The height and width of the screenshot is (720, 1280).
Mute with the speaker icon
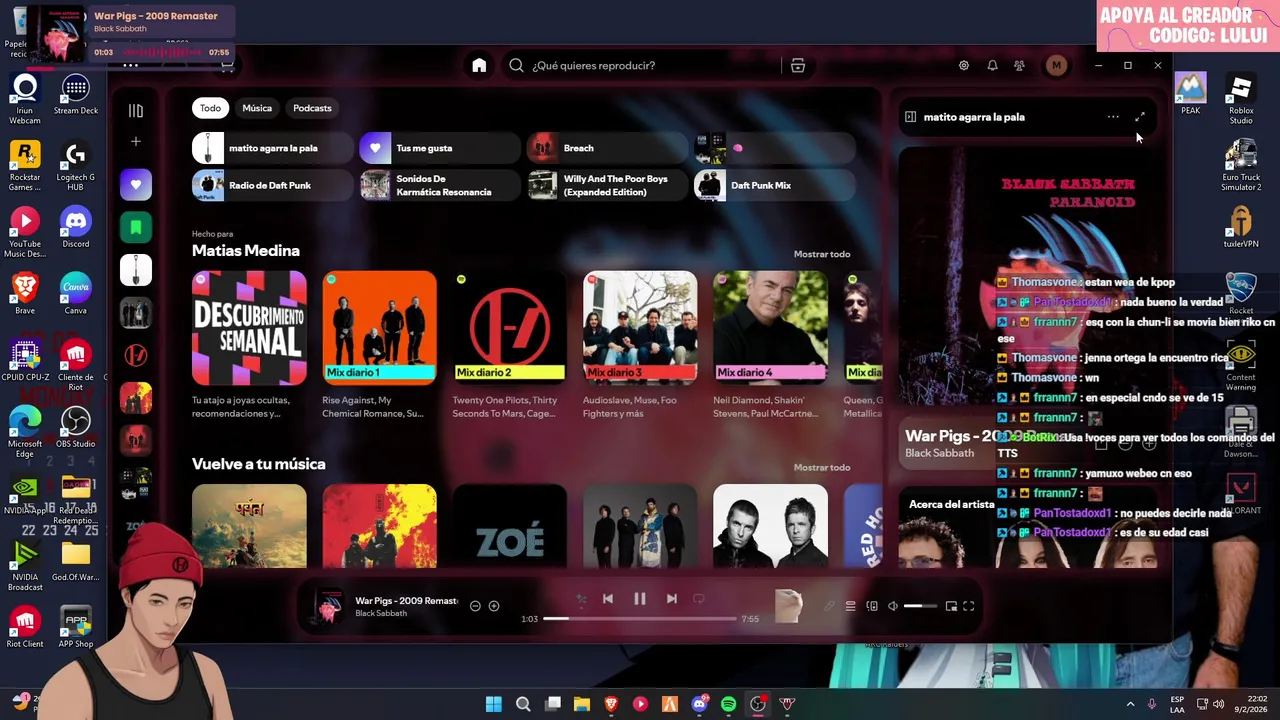(893, 606)
